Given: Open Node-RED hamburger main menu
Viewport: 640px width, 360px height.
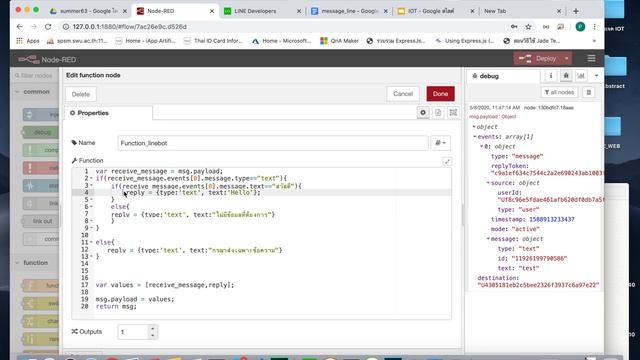Looking at the screenshot, I should (591, 59).
